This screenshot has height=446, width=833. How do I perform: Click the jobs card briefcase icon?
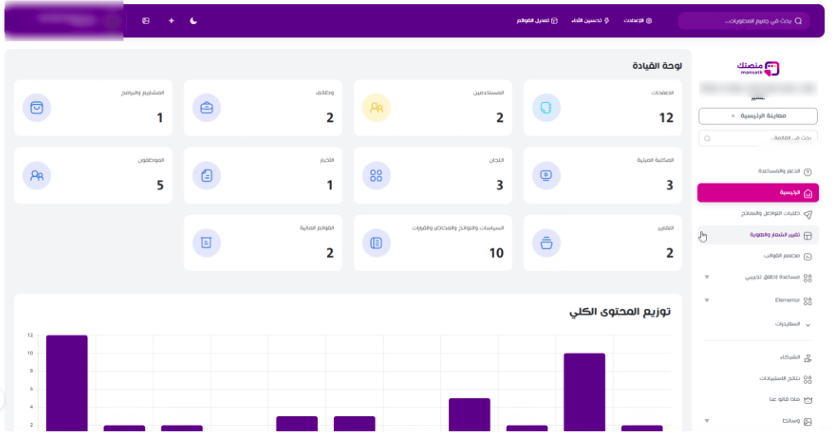tap(206, 108)
